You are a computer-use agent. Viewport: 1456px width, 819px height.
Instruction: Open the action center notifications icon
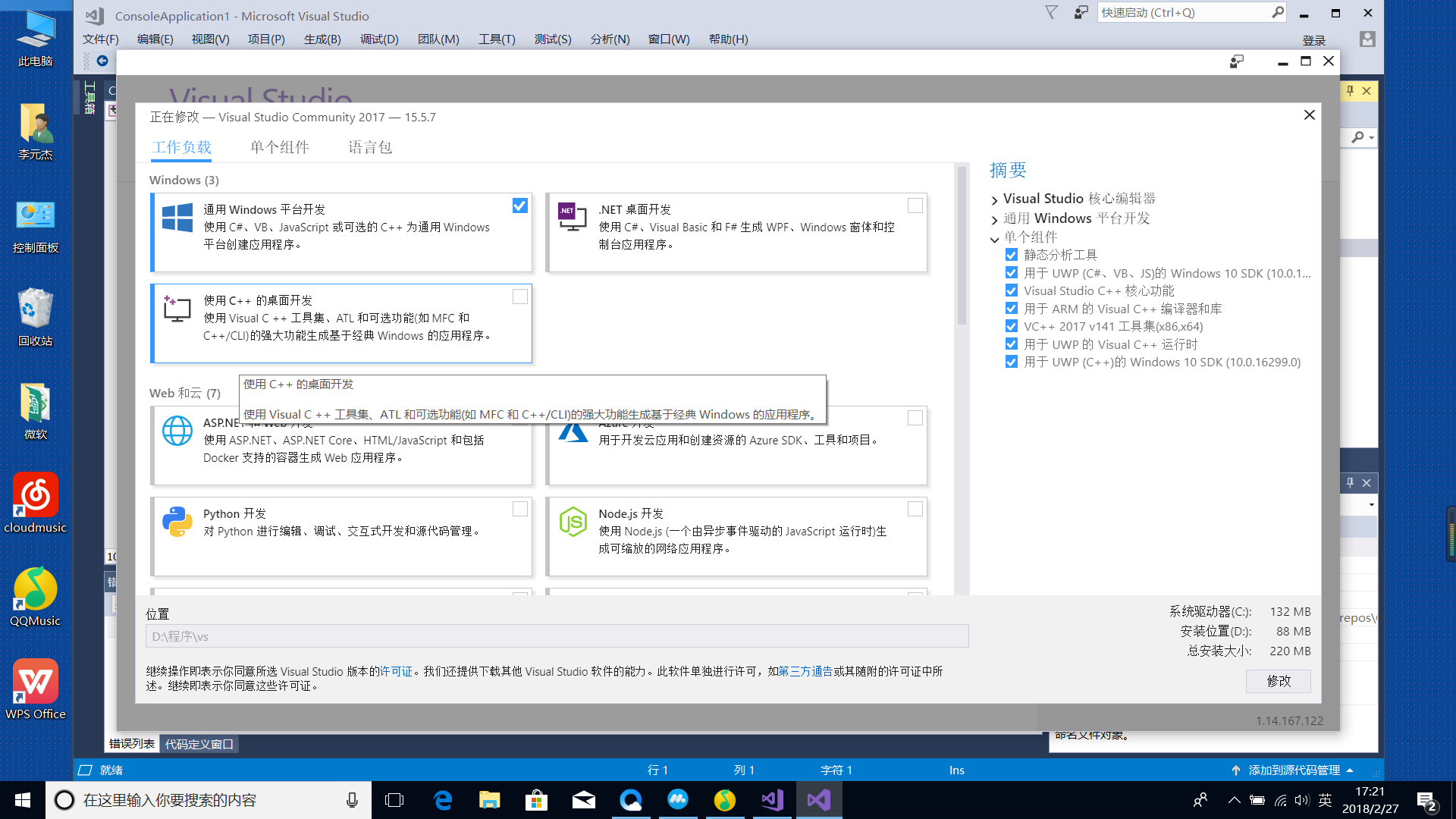pyautogui.click(x=1426, y=801)
